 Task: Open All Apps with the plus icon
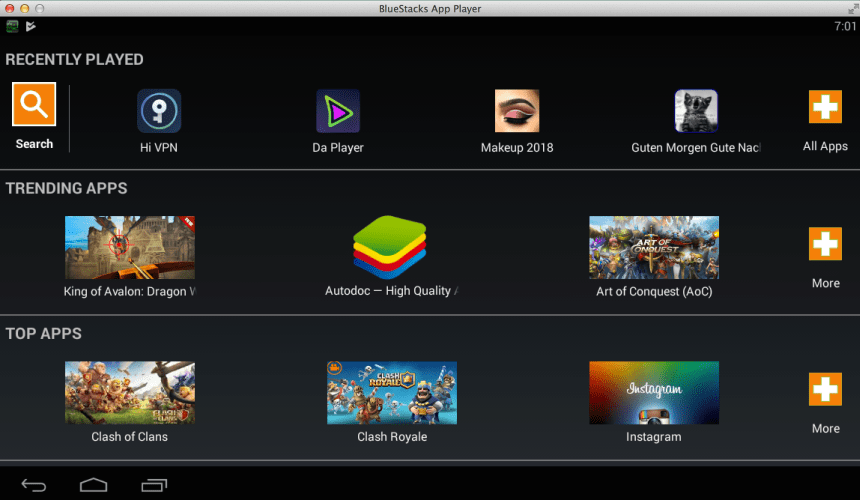[825, 108]
